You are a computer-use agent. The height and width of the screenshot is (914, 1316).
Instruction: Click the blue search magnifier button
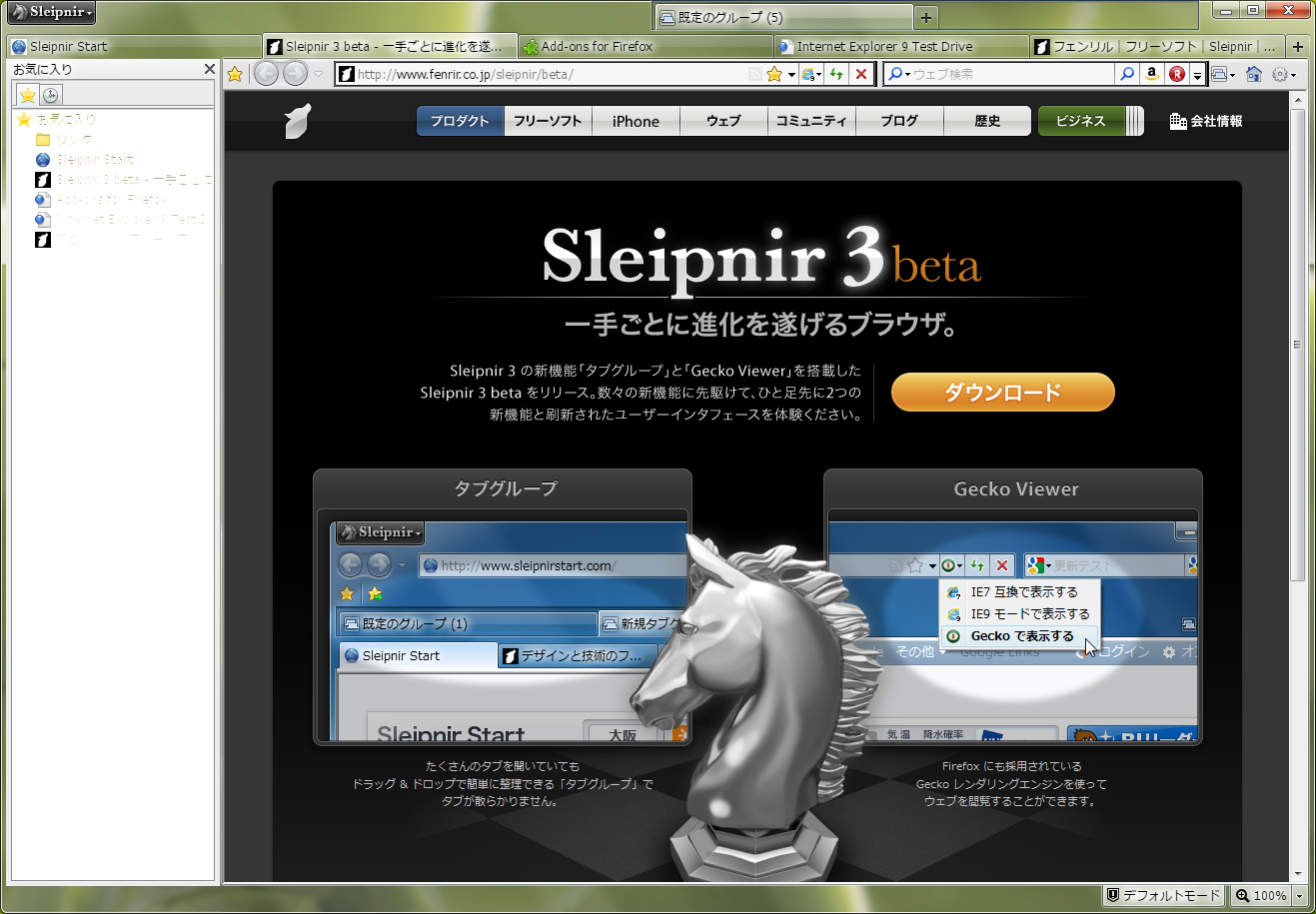(1126, 74)
